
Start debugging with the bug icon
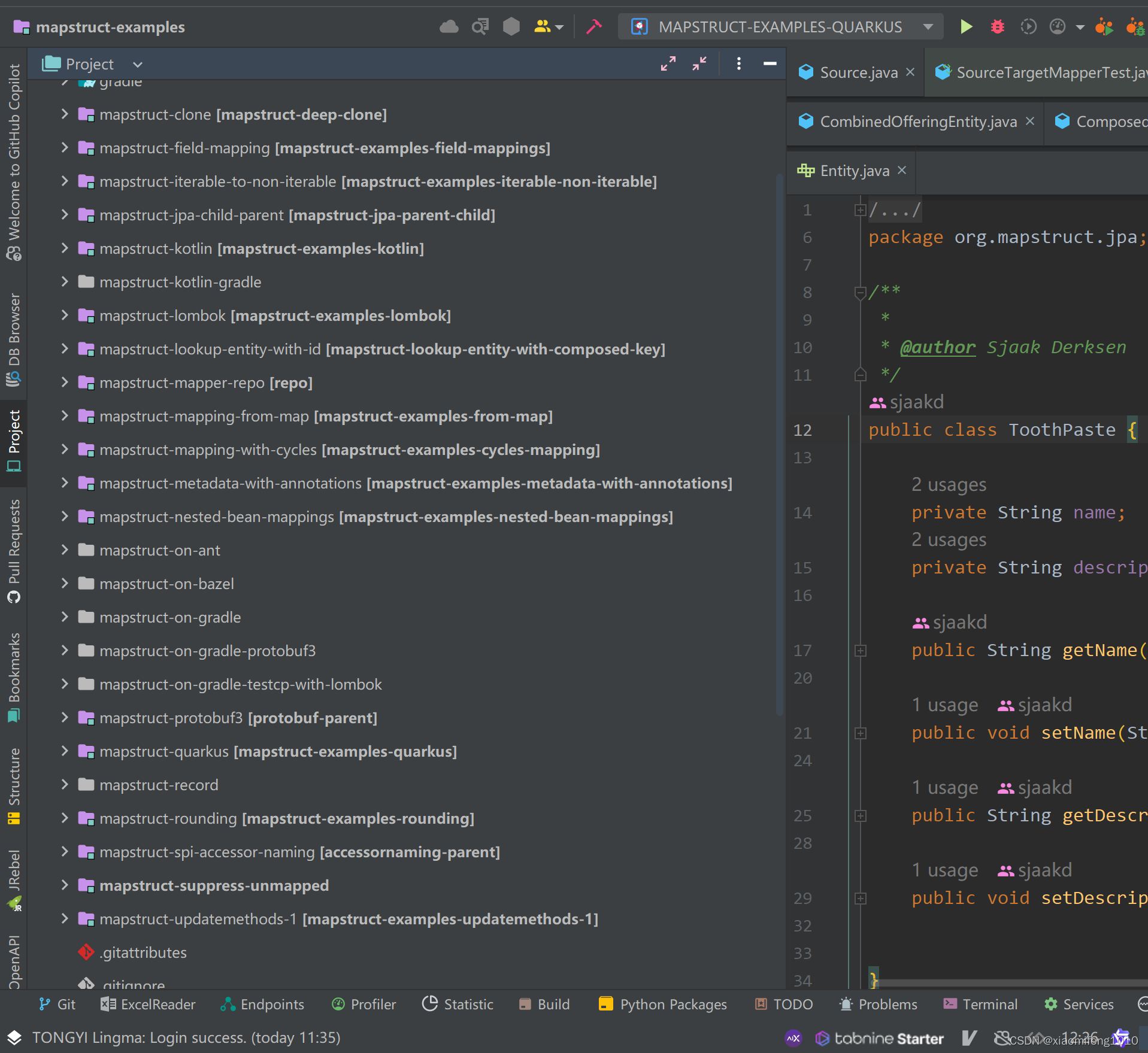point(997,27)
